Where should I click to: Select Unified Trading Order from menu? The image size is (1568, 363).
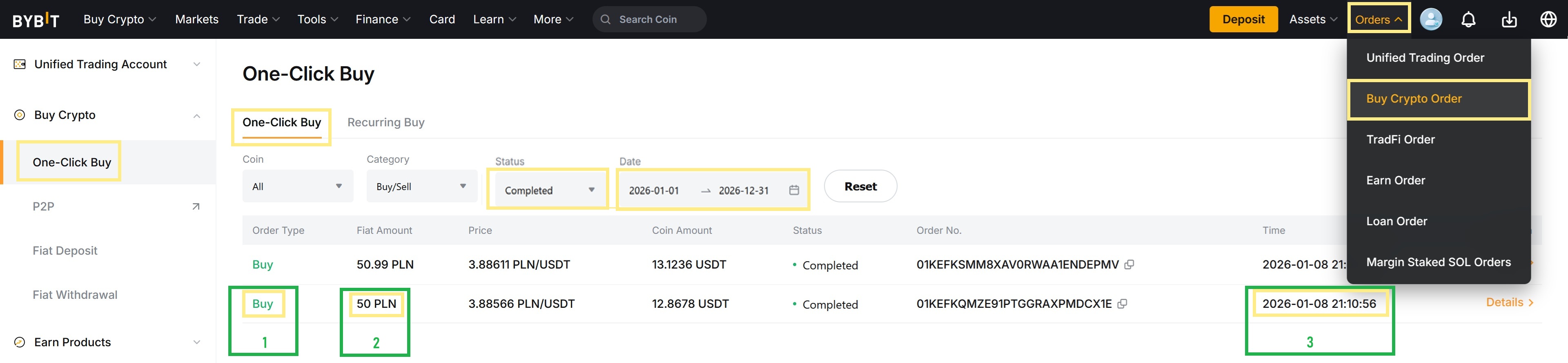click(1438, 58)
